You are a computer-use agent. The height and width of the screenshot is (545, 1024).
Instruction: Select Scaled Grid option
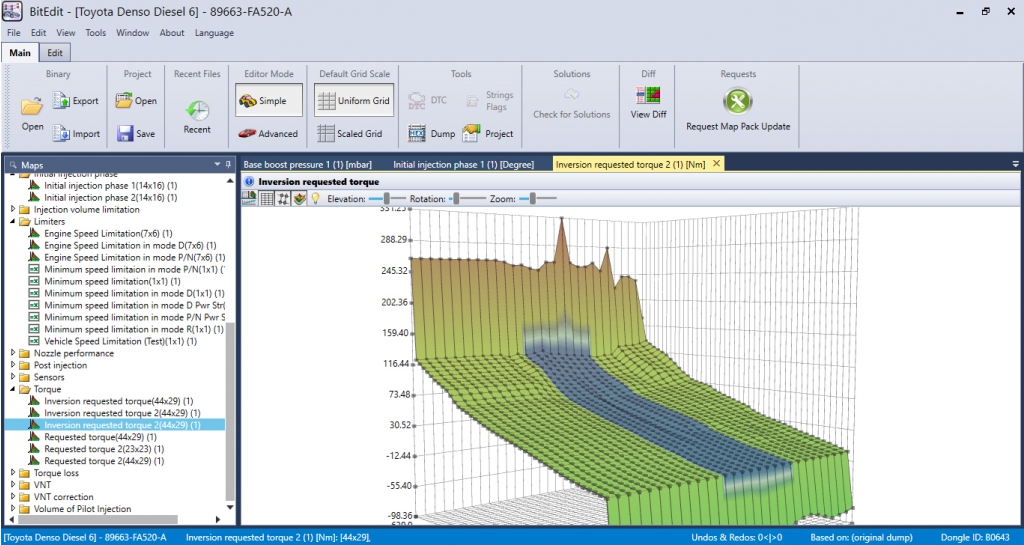pyautogui.click(x=351, y=133)
